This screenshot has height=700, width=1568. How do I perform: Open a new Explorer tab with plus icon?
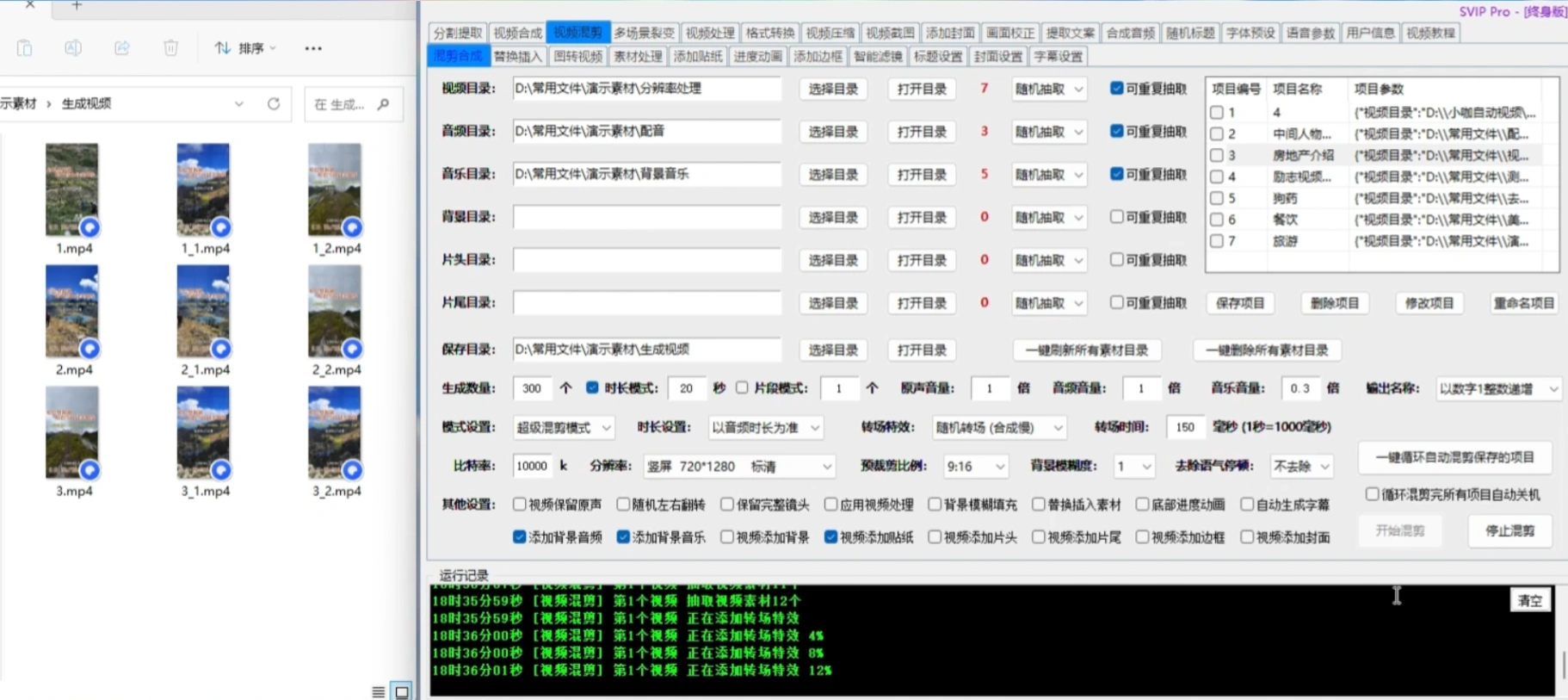[x=77, y=6]
